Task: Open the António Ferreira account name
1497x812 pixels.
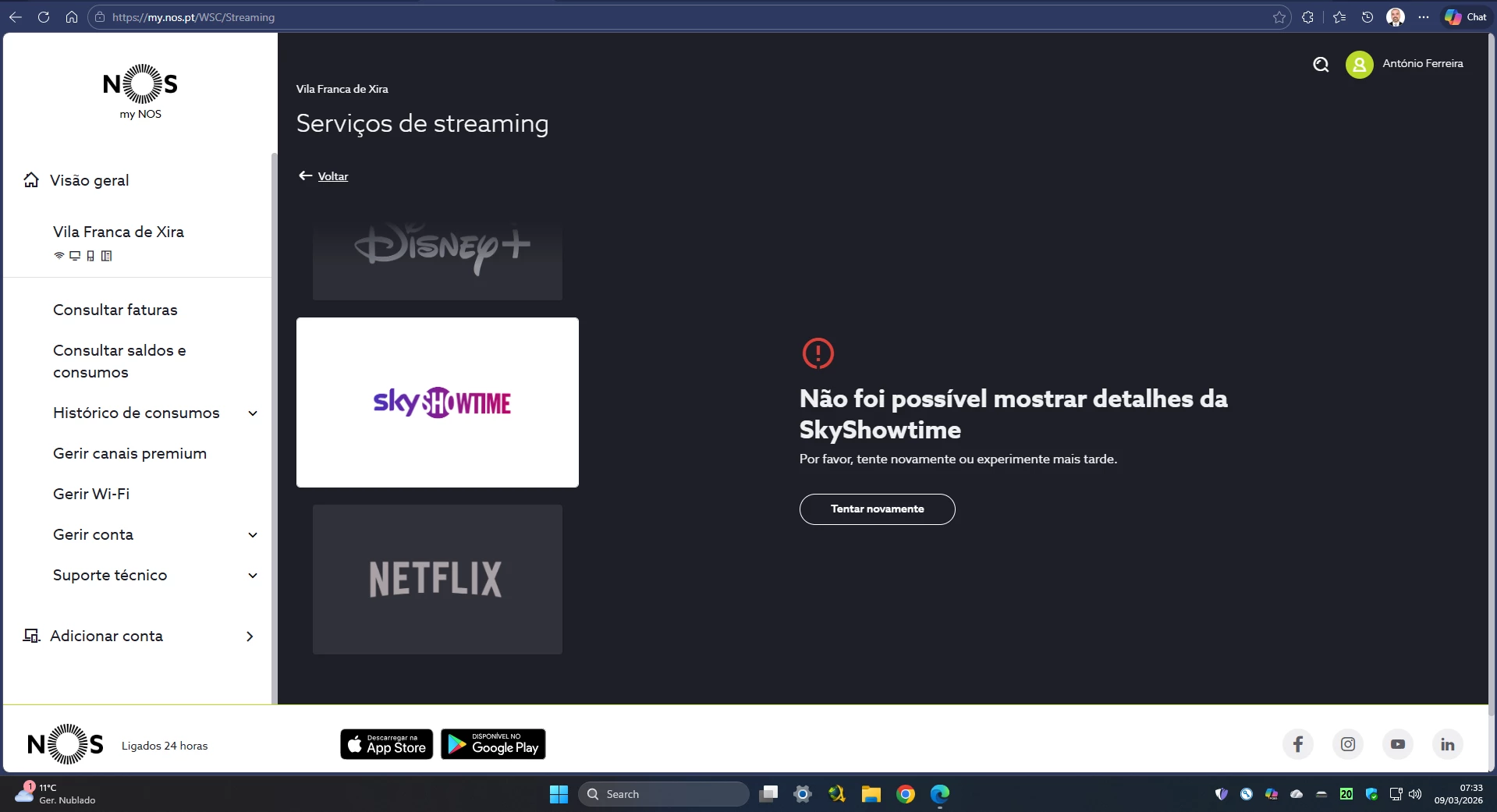Action: coord(1423,64)
